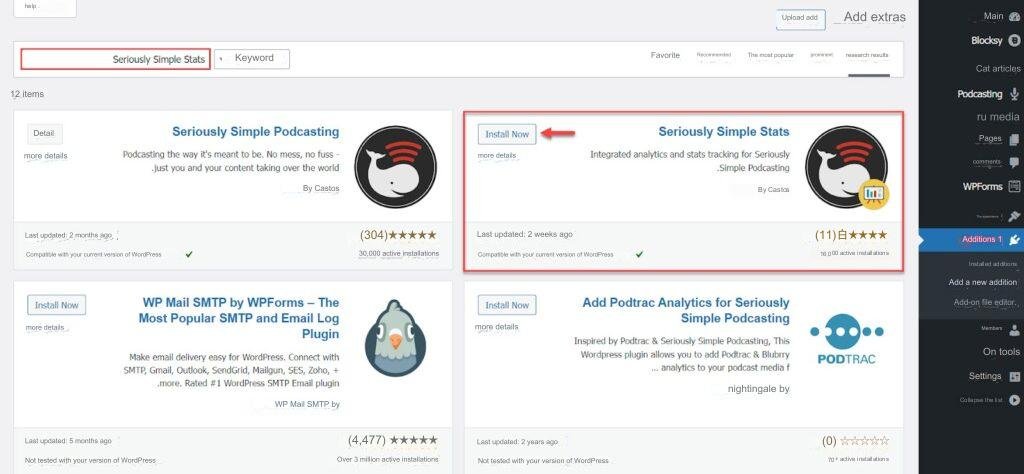Switch to The most popular tab

coord(771,55)
